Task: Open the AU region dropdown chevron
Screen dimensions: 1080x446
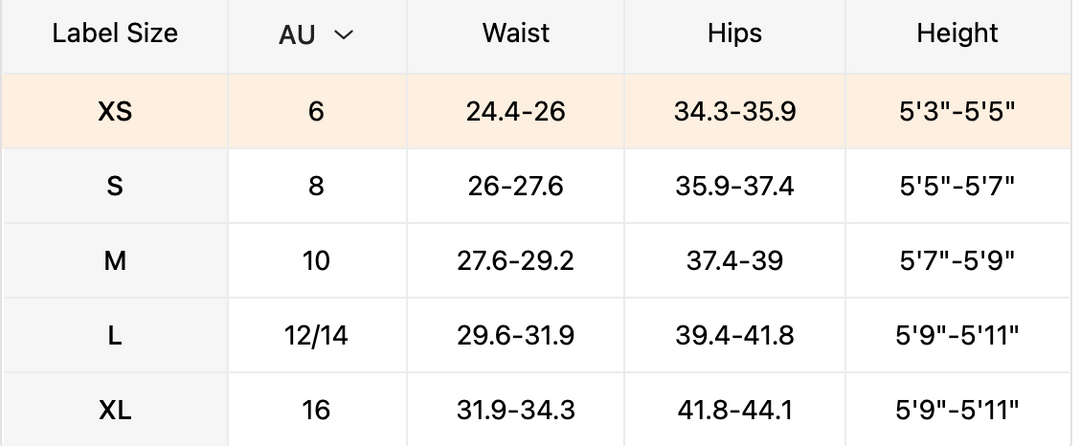Action: click(x=343, y=35)
